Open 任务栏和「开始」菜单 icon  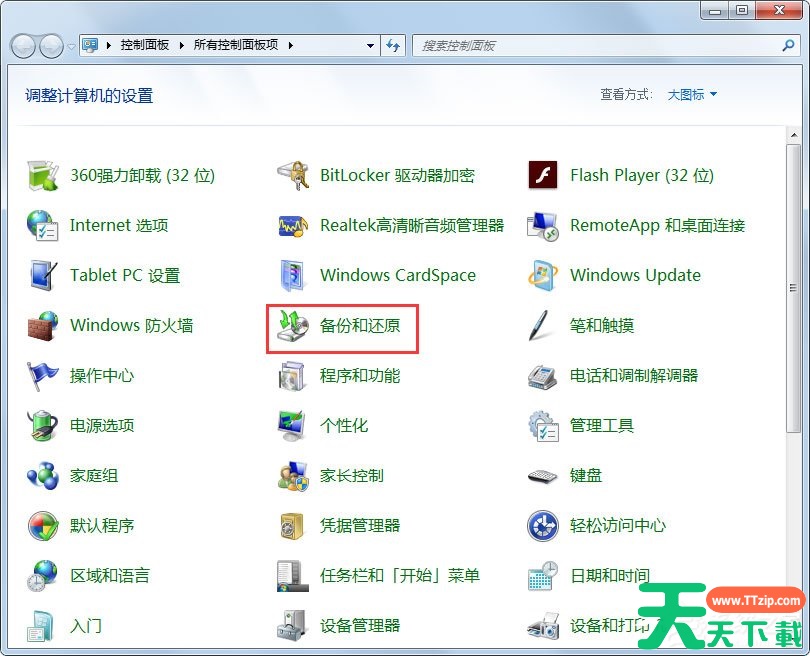click(x=292, y=576)
